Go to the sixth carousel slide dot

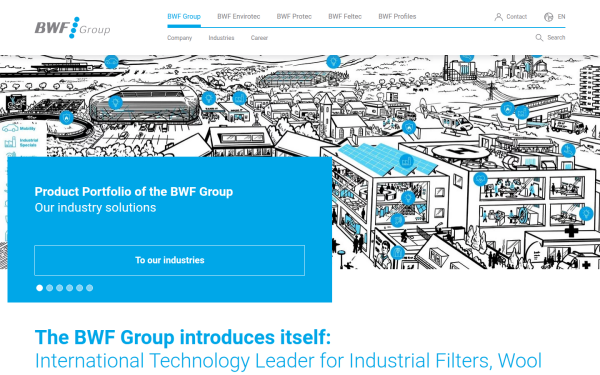pos(89,288)
